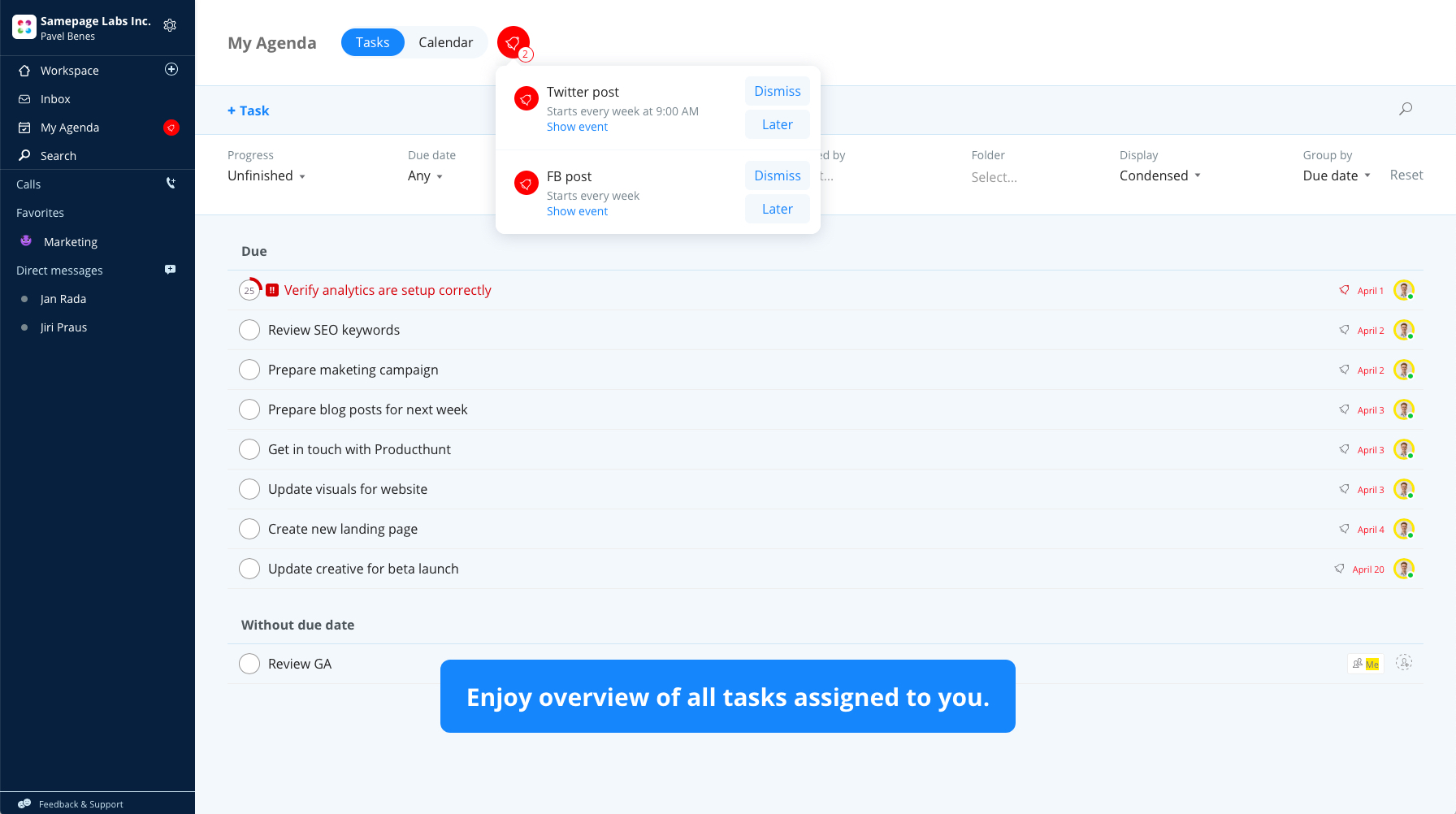Click Show event under Twitter post
The height and width of the screenshot is (814, 1456).
[x=577, y=127]
